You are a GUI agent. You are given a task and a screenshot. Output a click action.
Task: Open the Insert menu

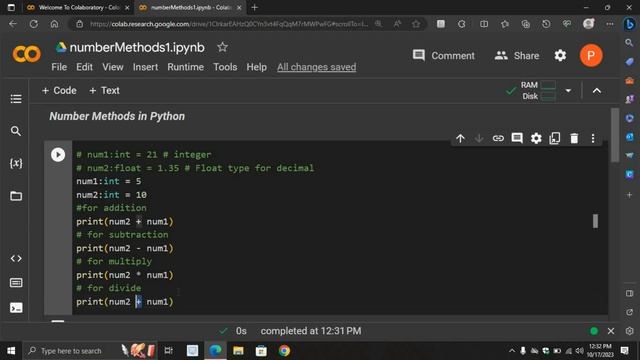[145, 67]
